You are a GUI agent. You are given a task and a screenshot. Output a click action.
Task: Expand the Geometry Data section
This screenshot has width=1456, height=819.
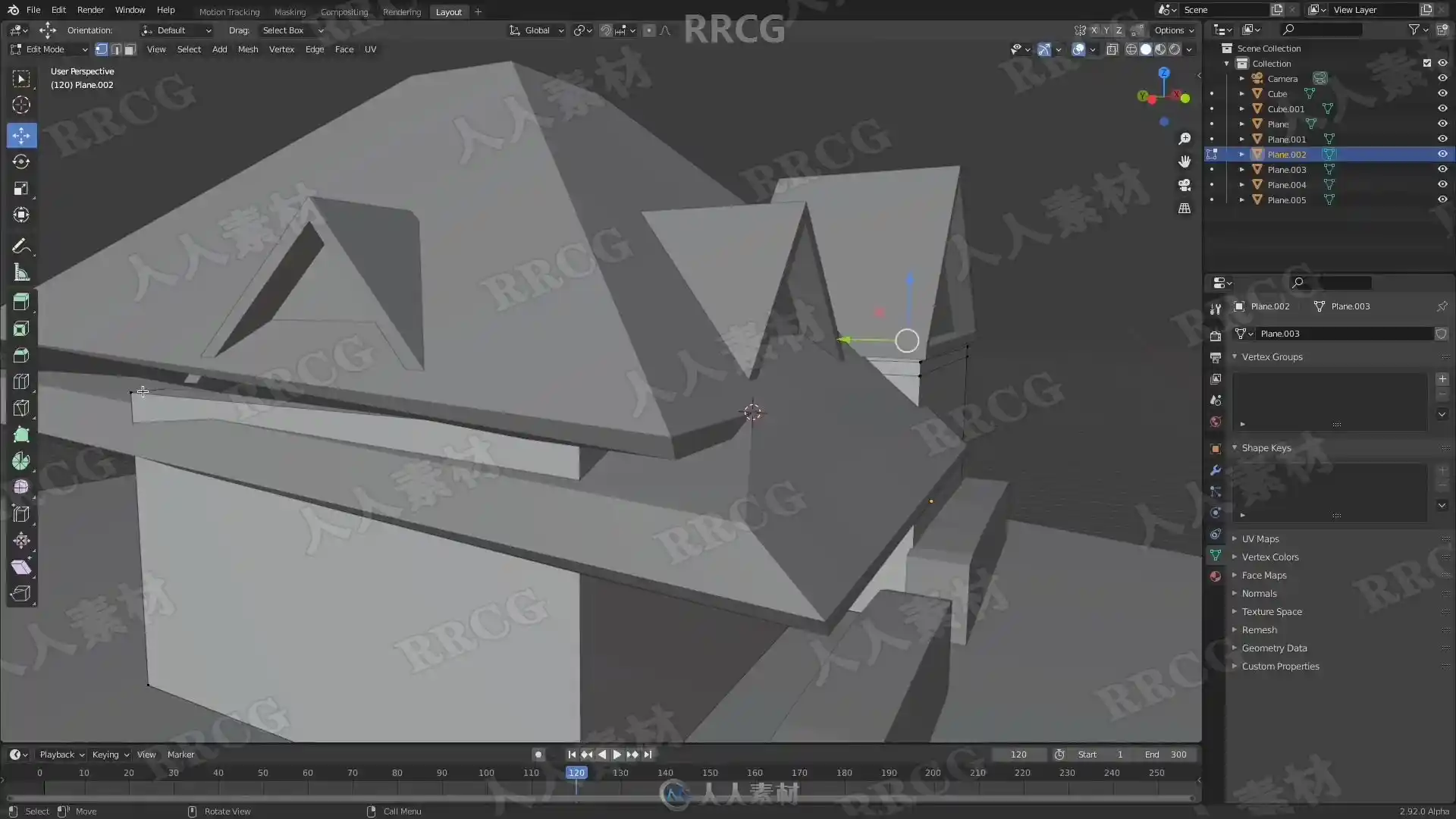(1274, 648)
